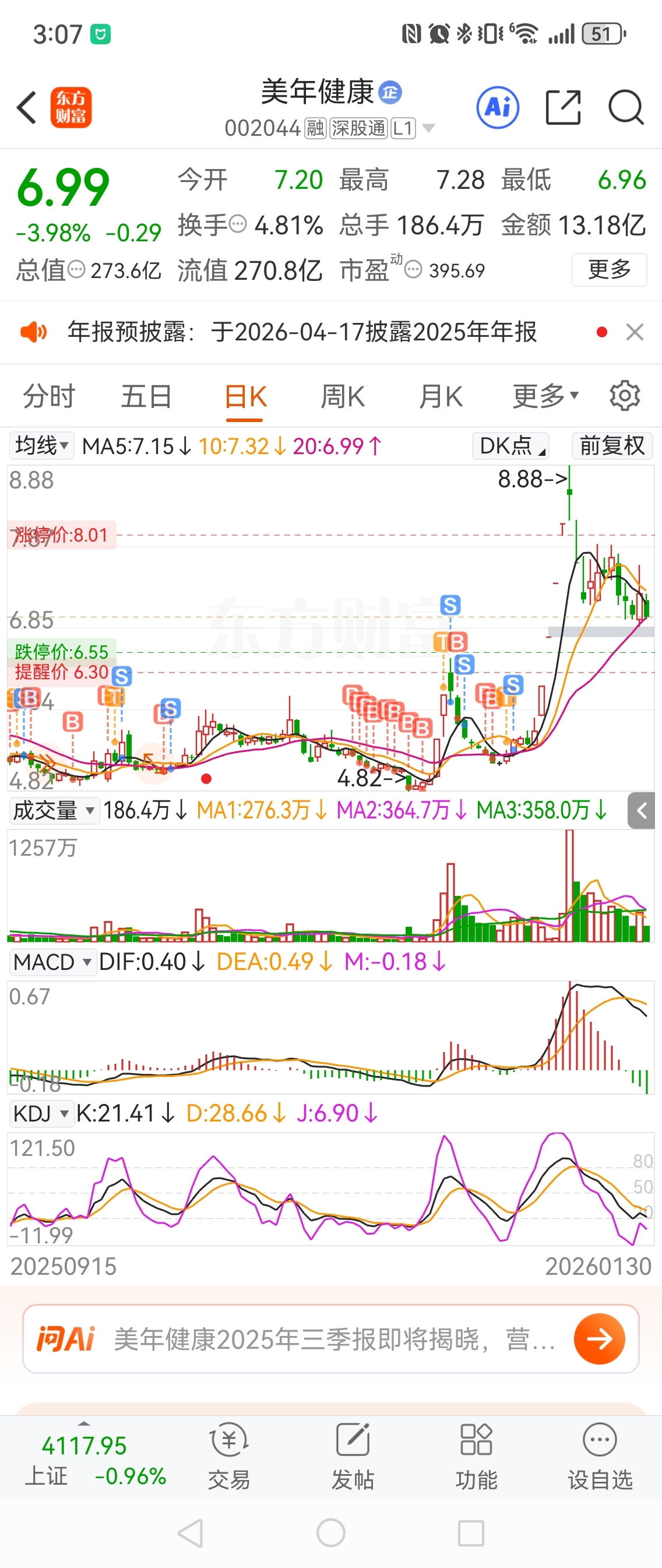Tap the 设自选 add to watchlist icon
The height and width of the screenshot is (1568, 662).
point(600,1457)
